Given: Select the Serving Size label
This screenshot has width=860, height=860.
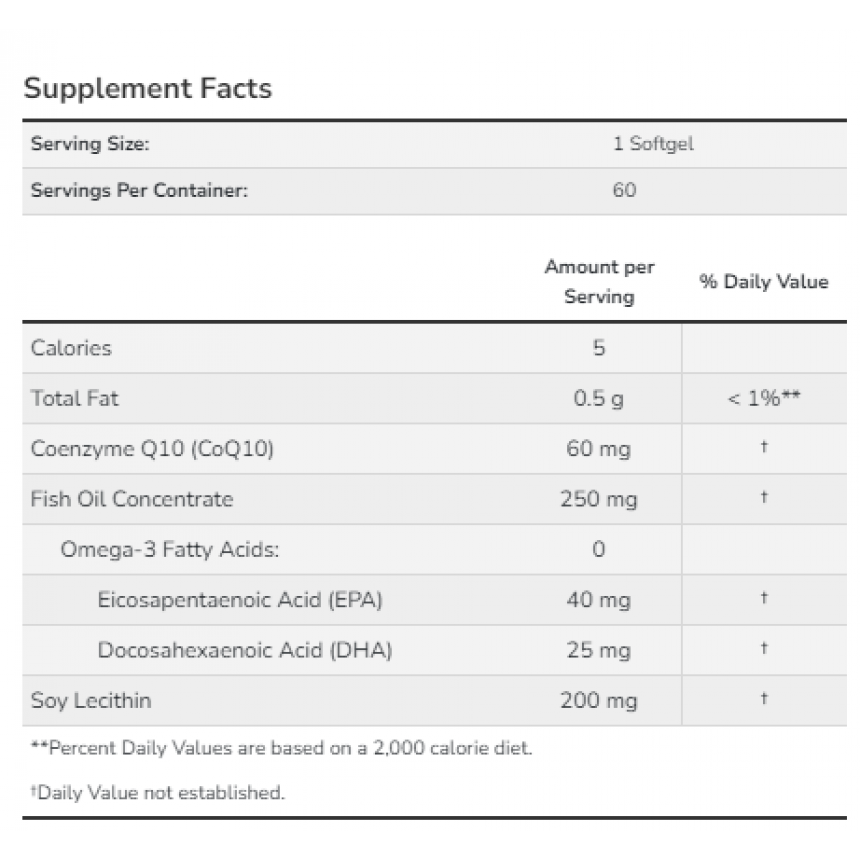Looking at the screenshot, I should click(90, 144).
